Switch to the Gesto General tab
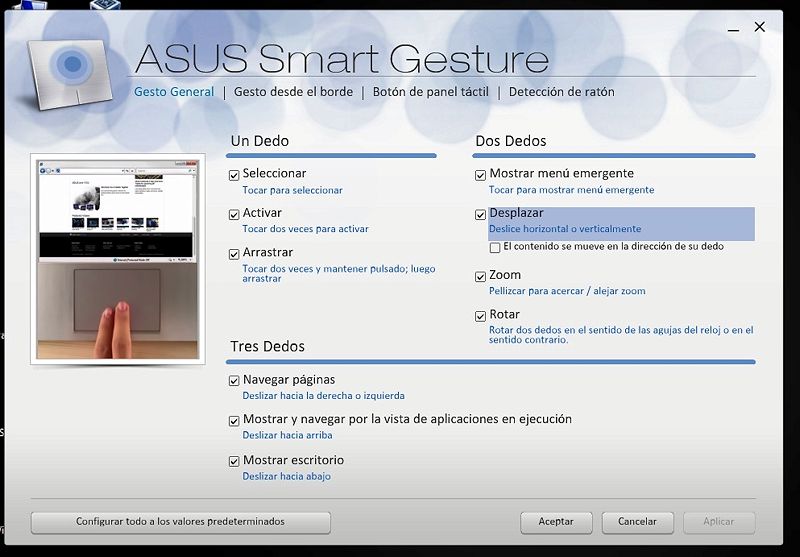Image resolution: width=800 pixels, height=557 pixels. tap(174, 92)
